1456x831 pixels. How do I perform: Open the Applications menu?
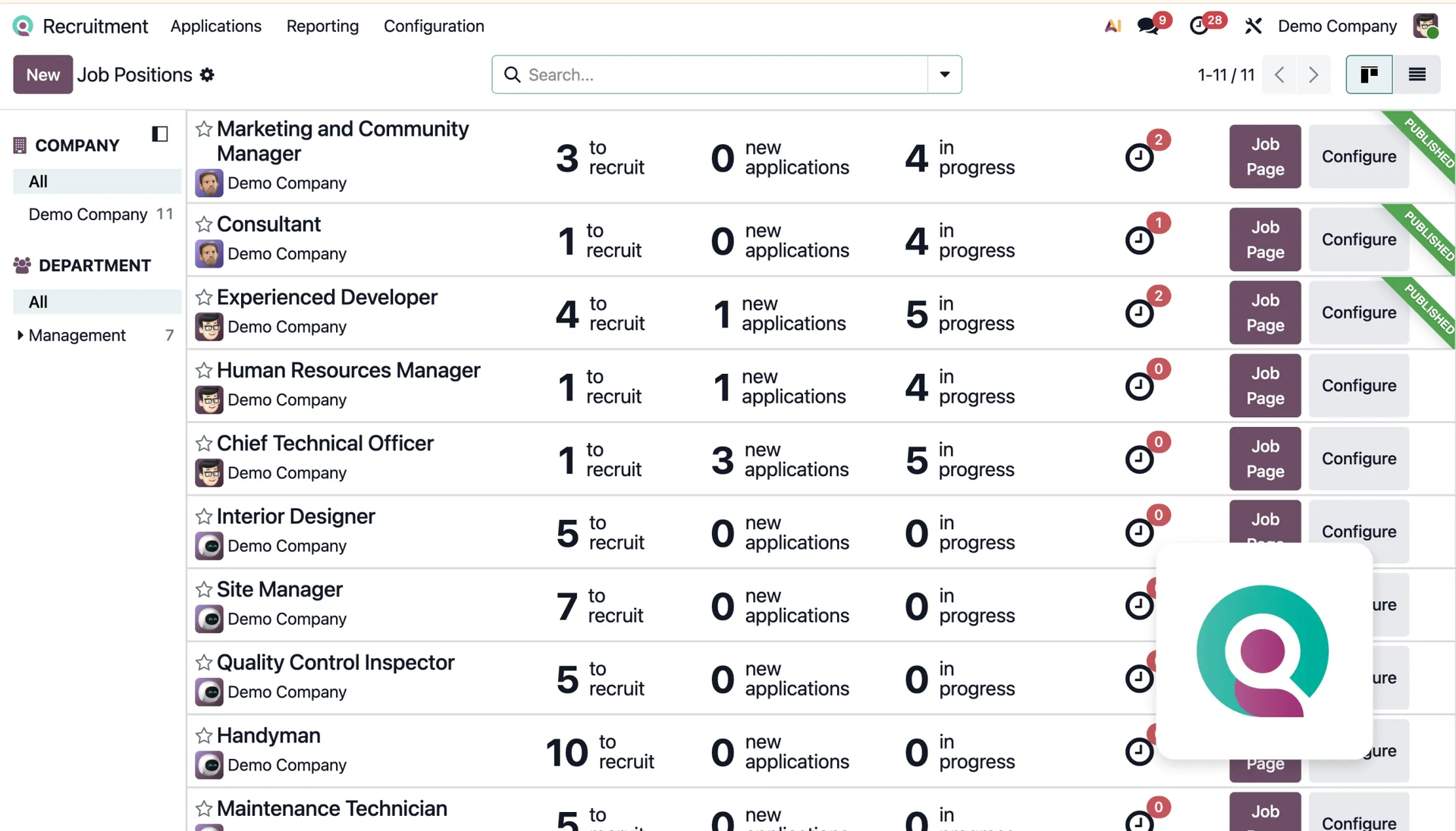[x=216, y=27]
